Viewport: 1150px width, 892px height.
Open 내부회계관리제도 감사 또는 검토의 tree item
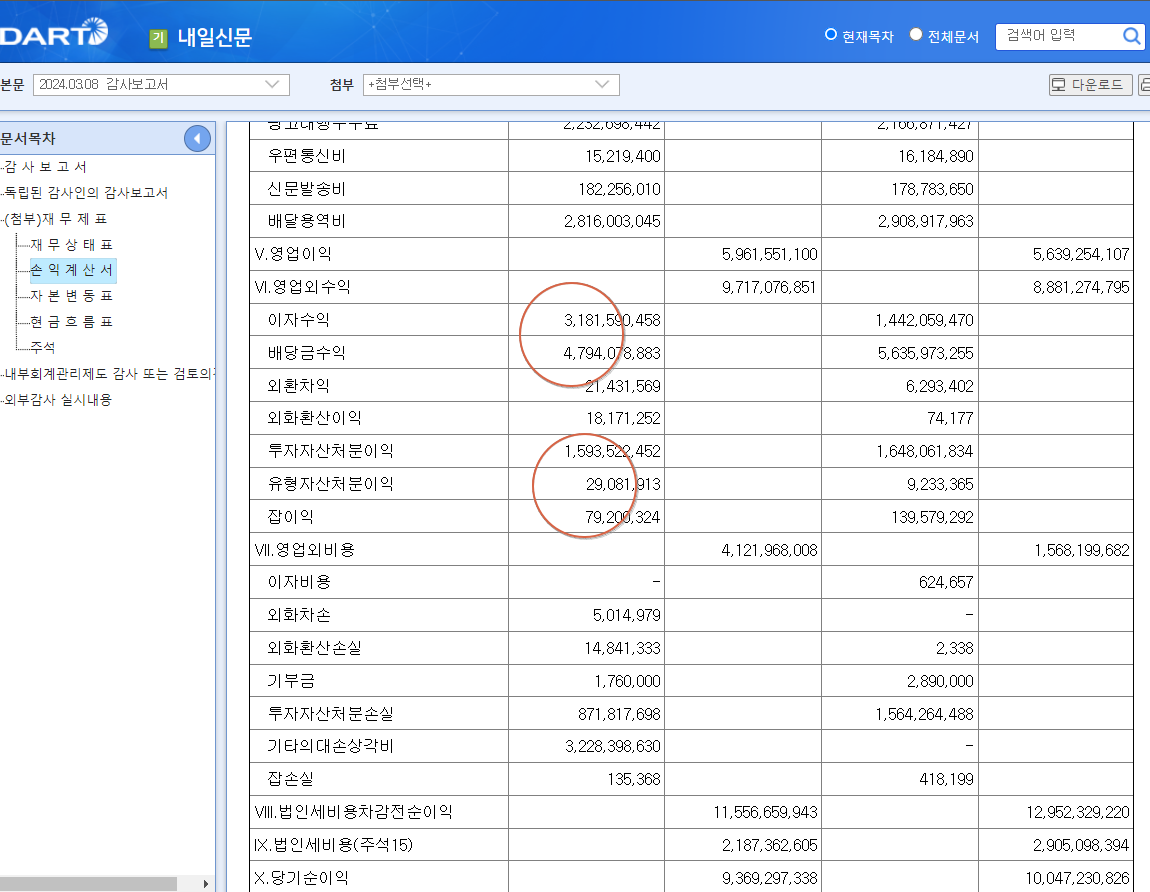click(109, 373)
